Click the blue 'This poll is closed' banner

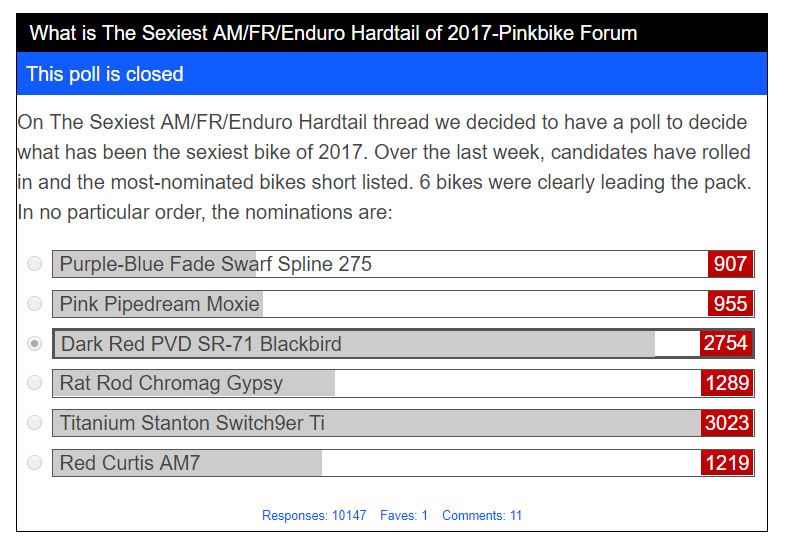pyautogui.click(x=392, y=74)
